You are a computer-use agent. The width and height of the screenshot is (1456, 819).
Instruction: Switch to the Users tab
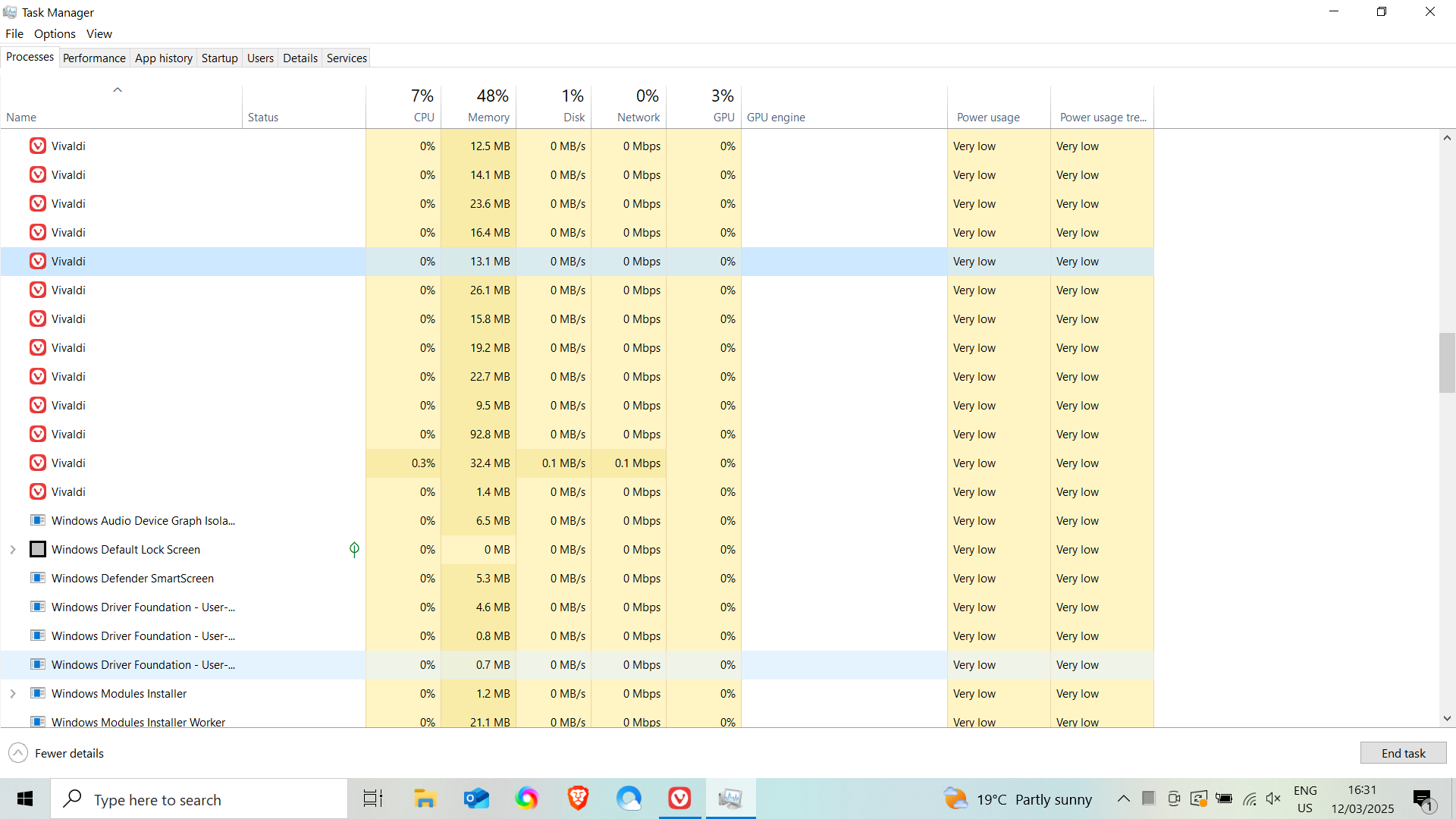tap(260, 58)
